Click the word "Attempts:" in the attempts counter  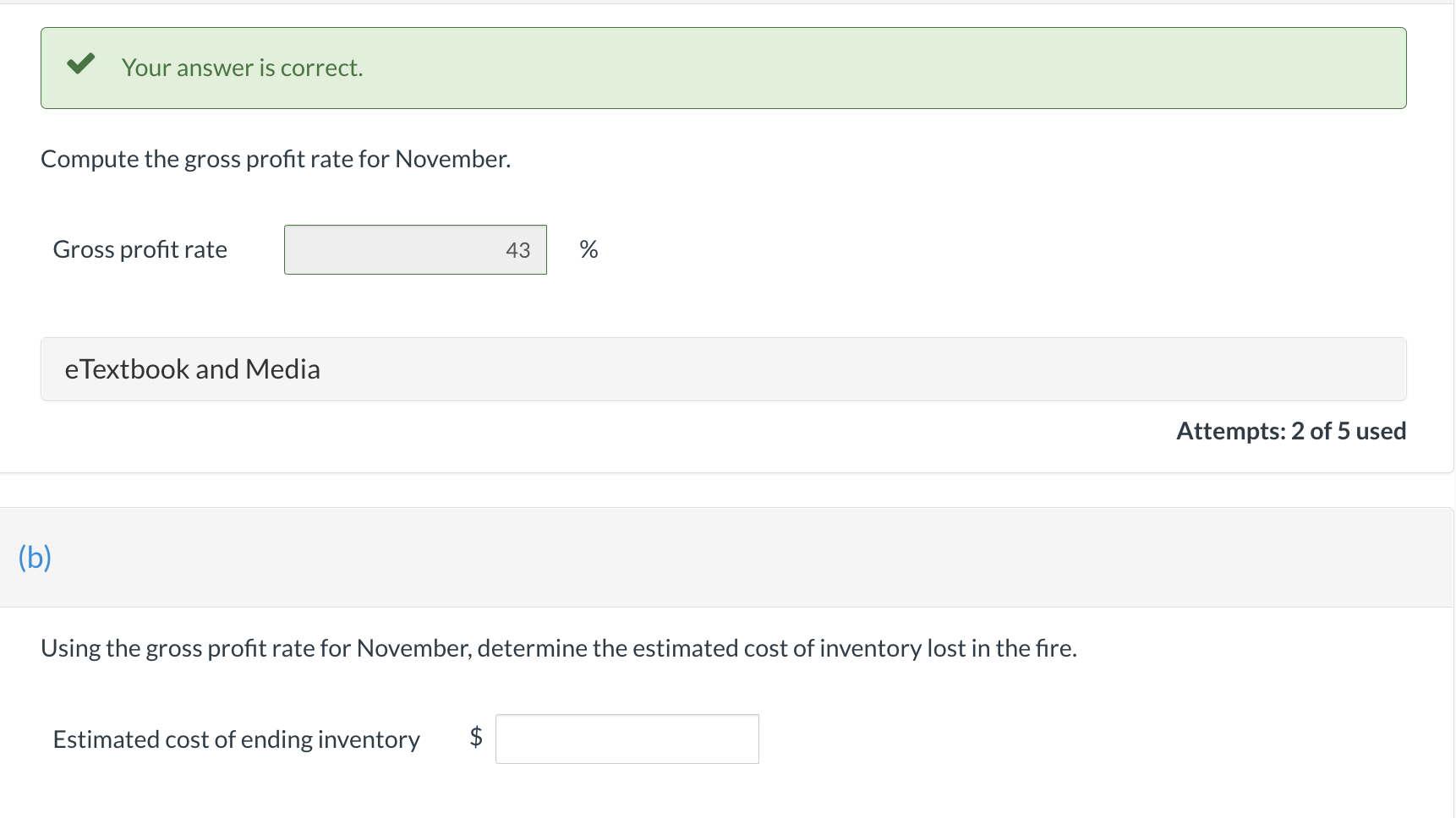[x=1230, y=431]
